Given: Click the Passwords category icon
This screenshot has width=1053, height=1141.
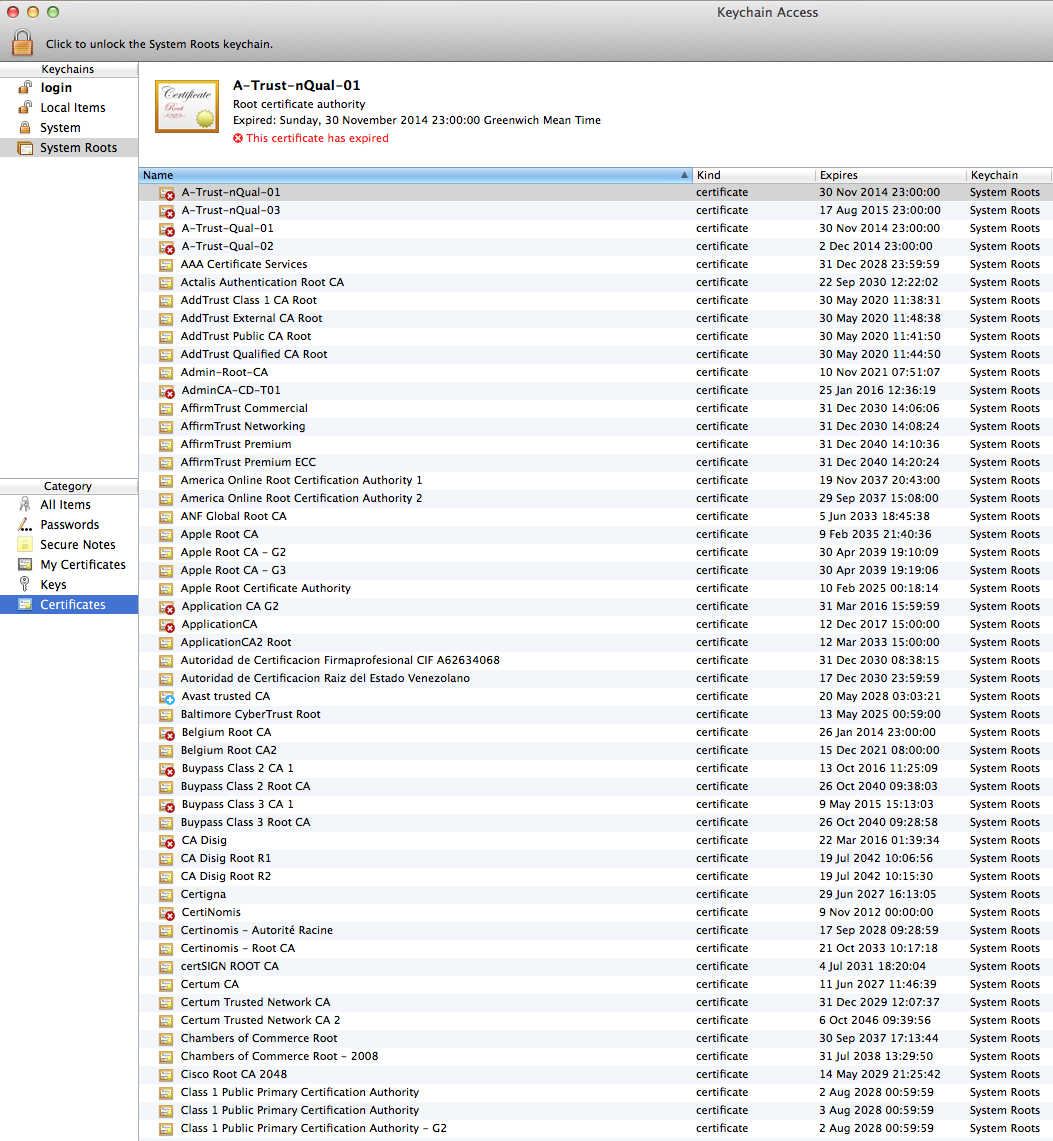Looking at the screenshot, I should (x=25, y=525).
